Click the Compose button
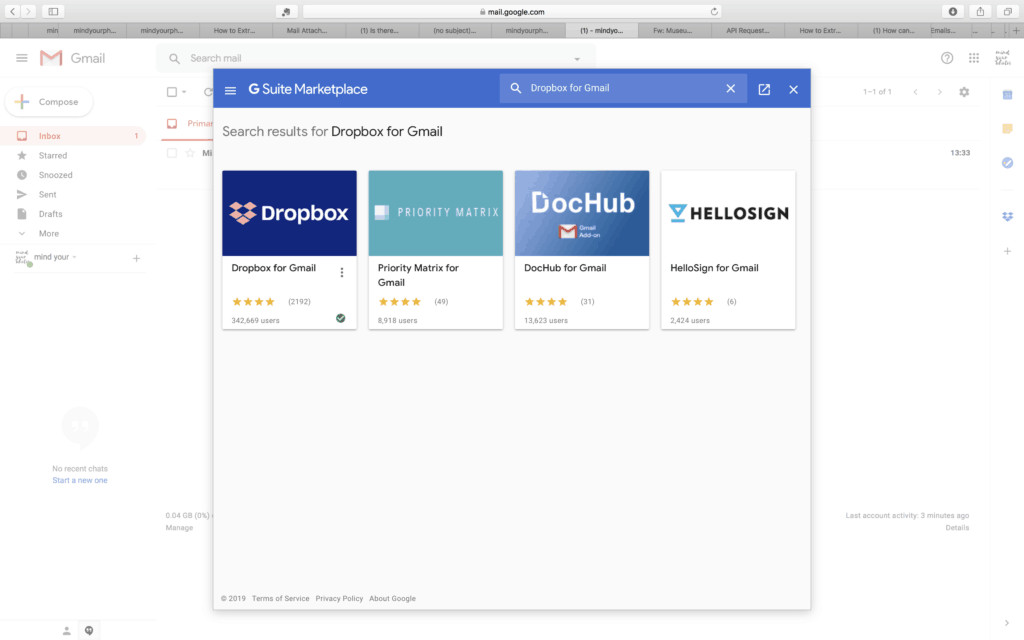Viewport: 1024px width, 640px height. pyautogui.click(x=49, y=102)
